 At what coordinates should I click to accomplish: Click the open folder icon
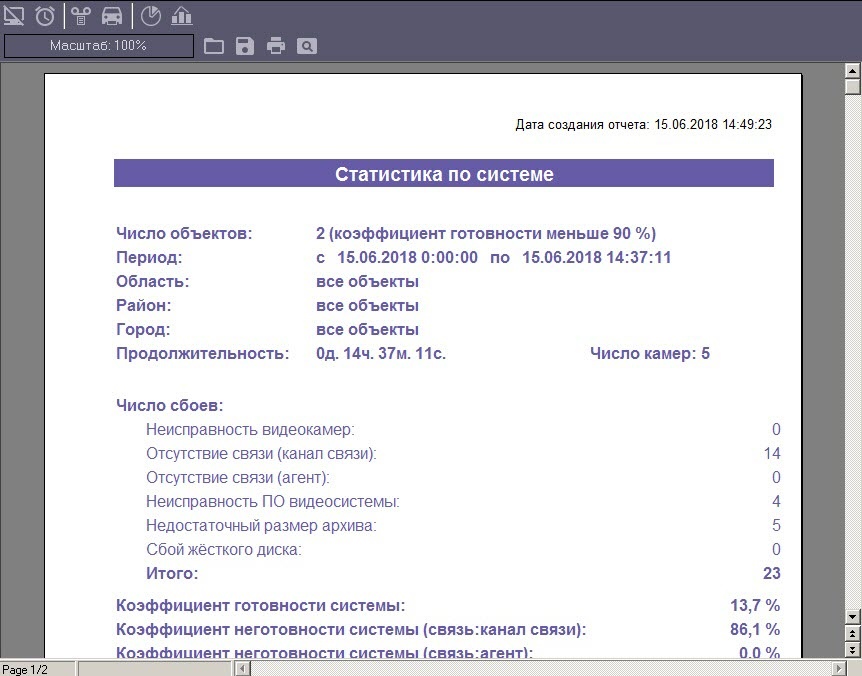click(x=213, y=46)
